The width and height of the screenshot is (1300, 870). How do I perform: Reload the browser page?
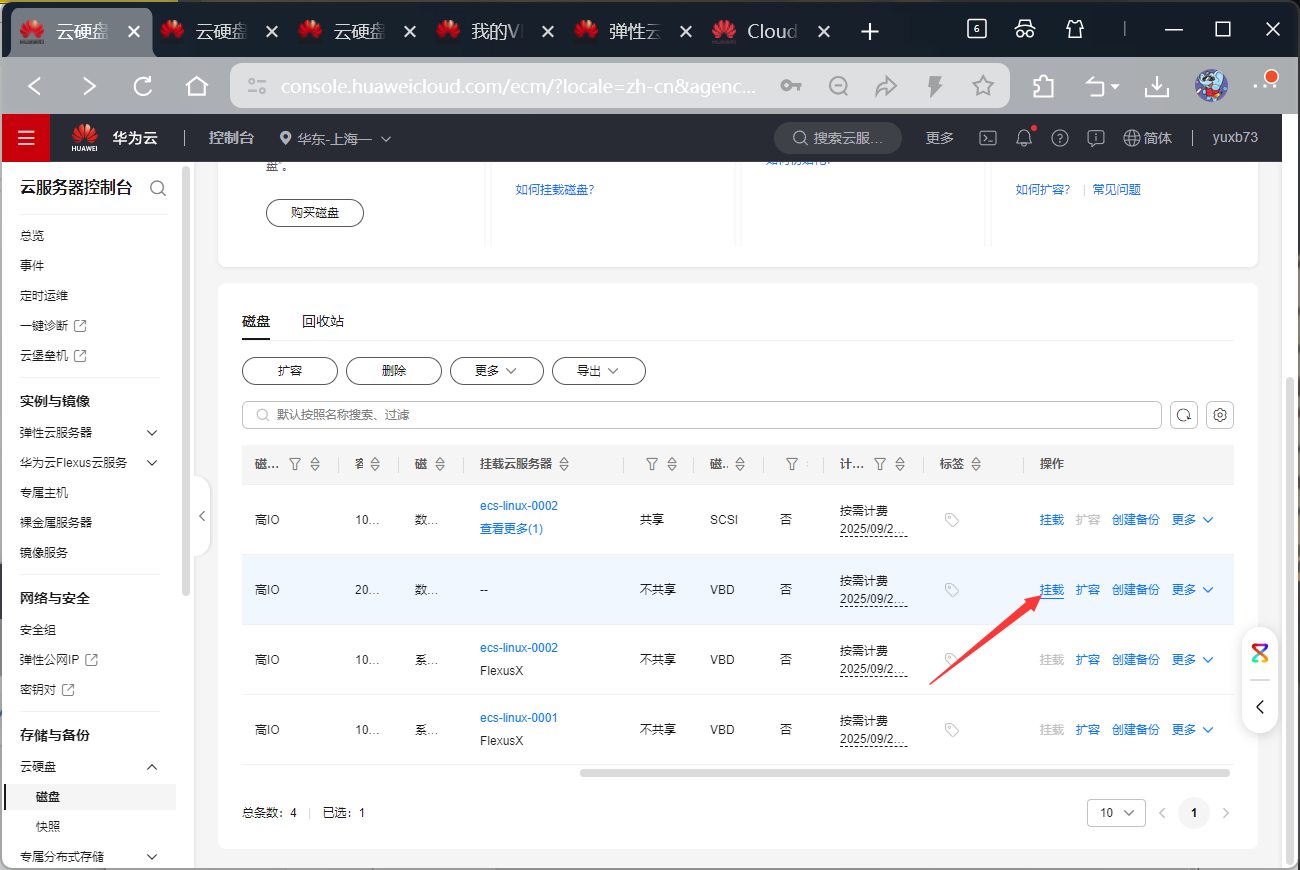(143, 86)
